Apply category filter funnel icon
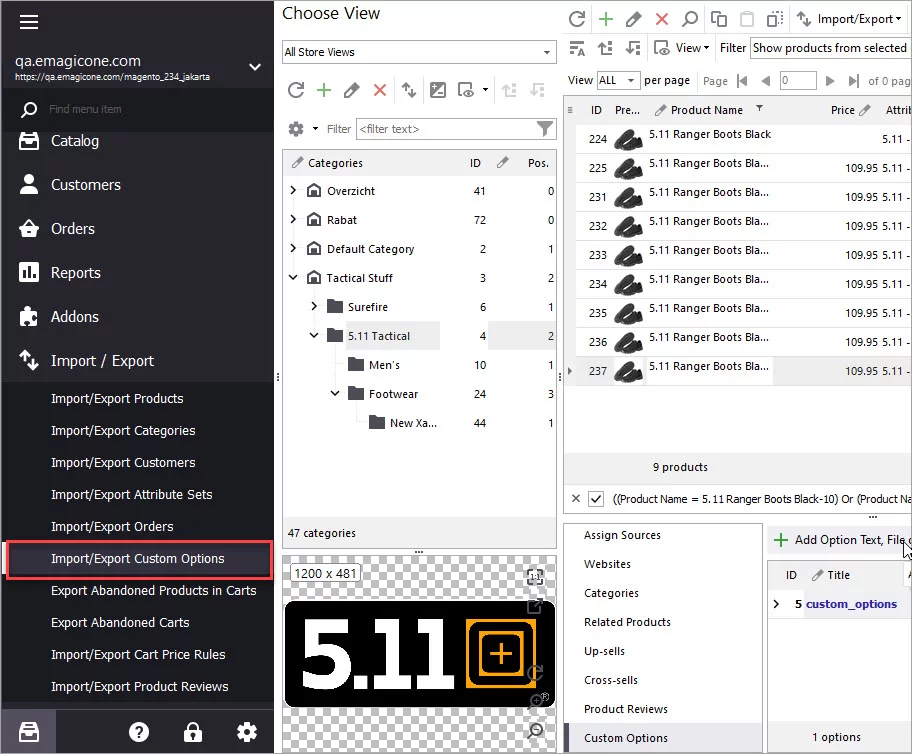Image resolution: width=912 pixels, height=754 pixels. [544, 129]
